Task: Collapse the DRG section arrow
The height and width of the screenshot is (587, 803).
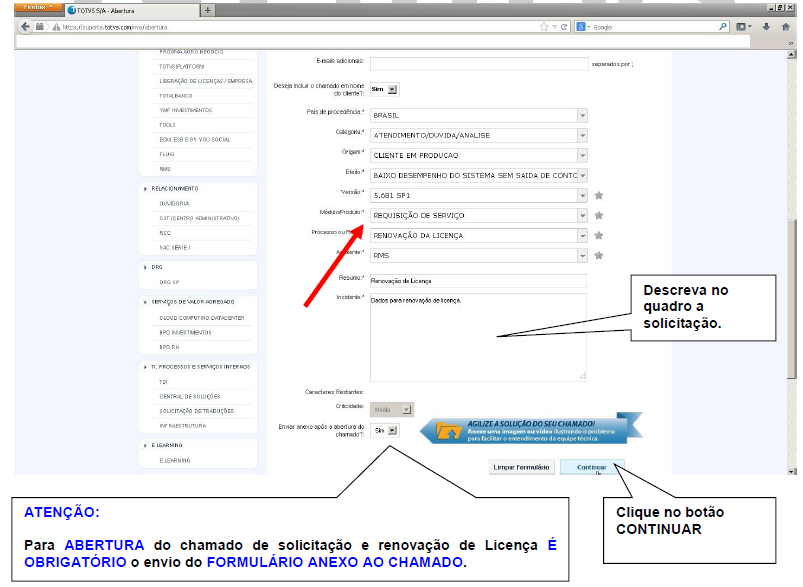Action: pos(145,267)
